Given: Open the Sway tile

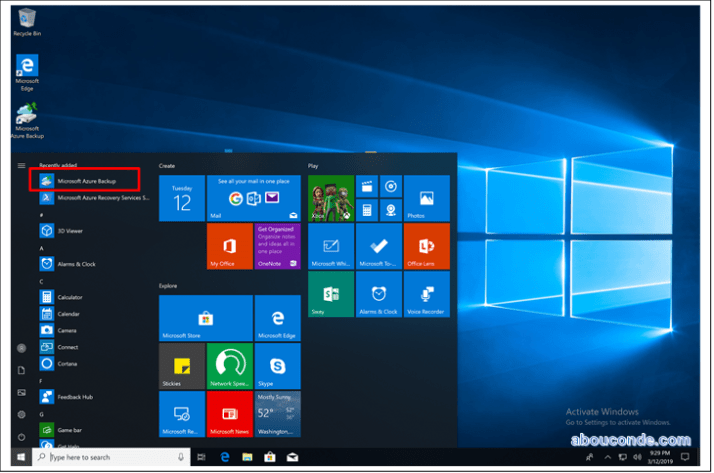Looking at the screenshot, I should pyautogui.click(x=329, y=295).
